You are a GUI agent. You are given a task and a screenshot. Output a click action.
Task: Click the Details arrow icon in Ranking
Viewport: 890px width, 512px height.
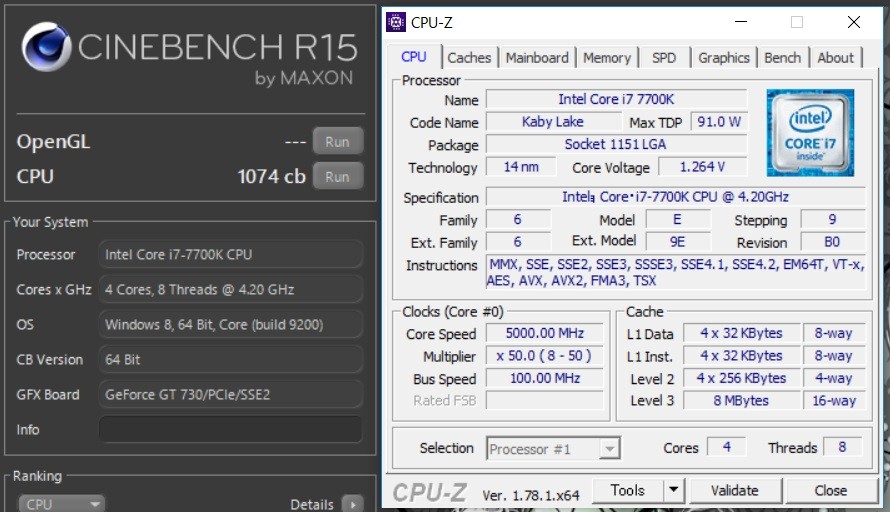(352, 504)
